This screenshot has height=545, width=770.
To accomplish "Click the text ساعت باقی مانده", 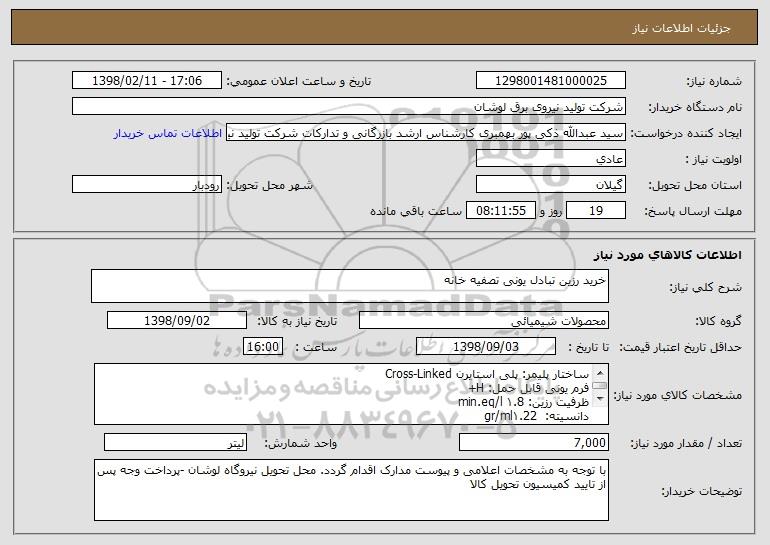I will [x=415, y=212].
